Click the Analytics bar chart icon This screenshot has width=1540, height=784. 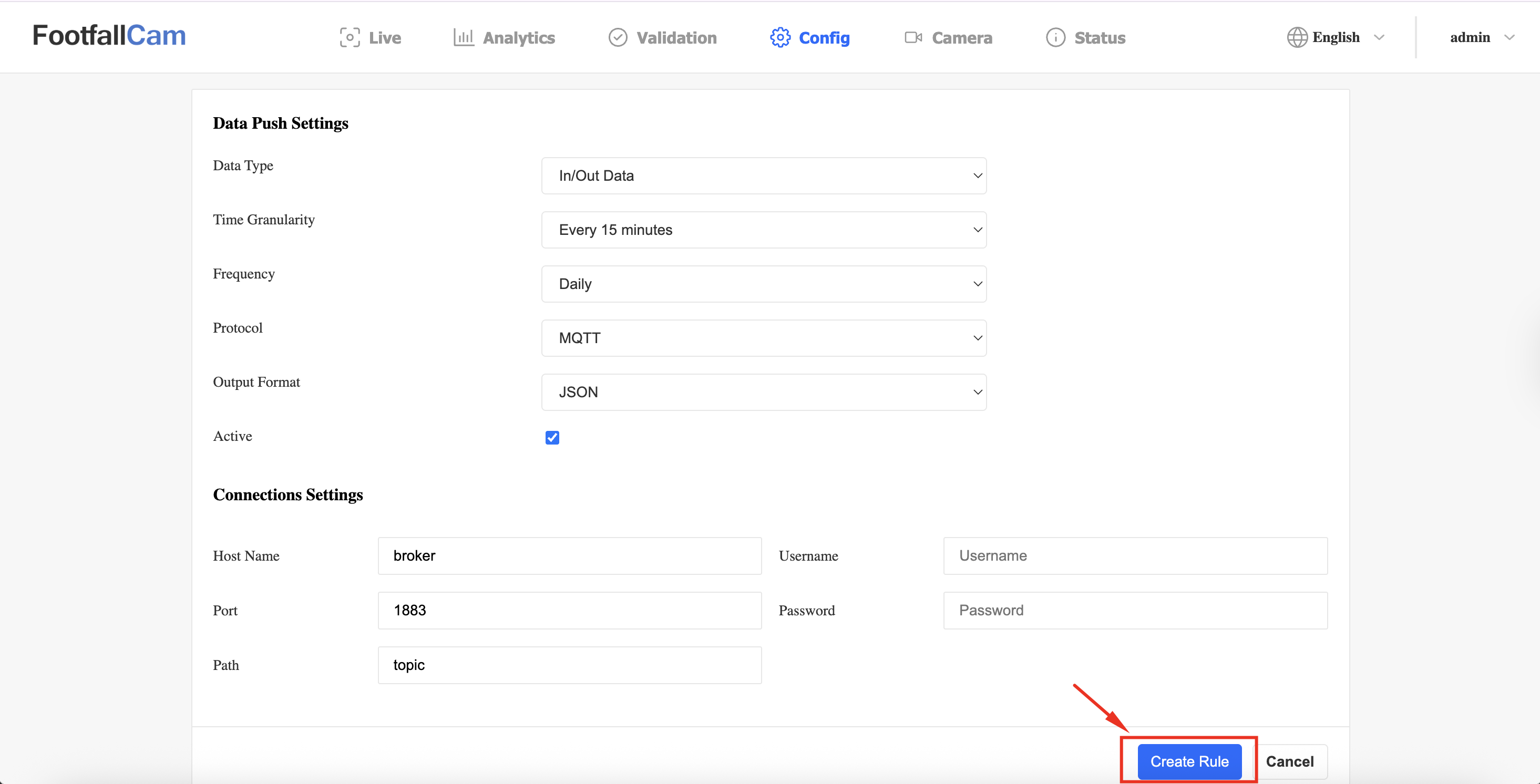click(464, 38)
